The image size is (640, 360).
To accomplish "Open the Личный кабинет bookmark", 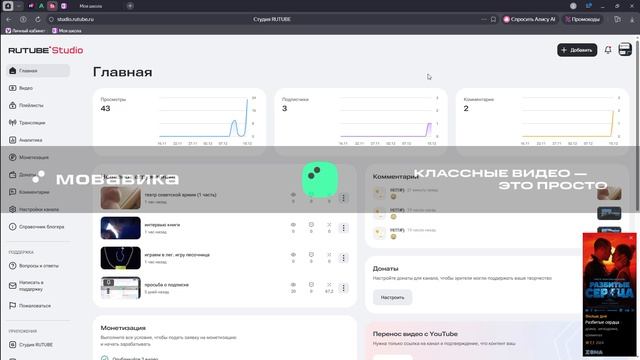I will point(25,31).
